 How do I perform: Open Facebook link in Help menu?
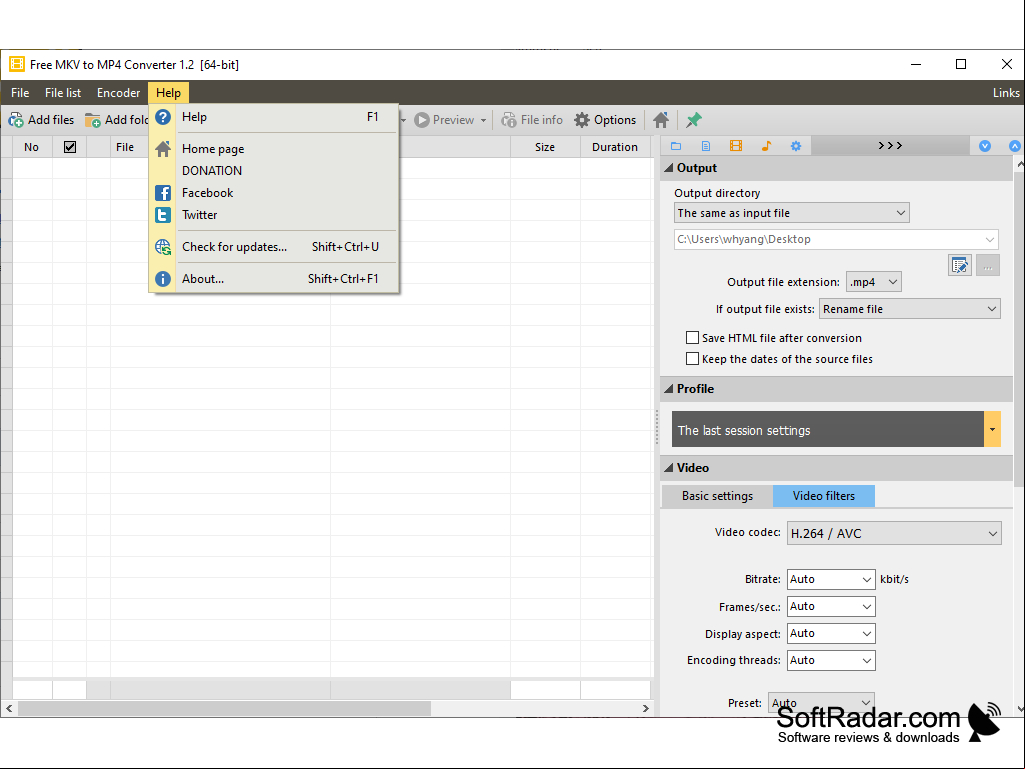[x=275, y=193]
